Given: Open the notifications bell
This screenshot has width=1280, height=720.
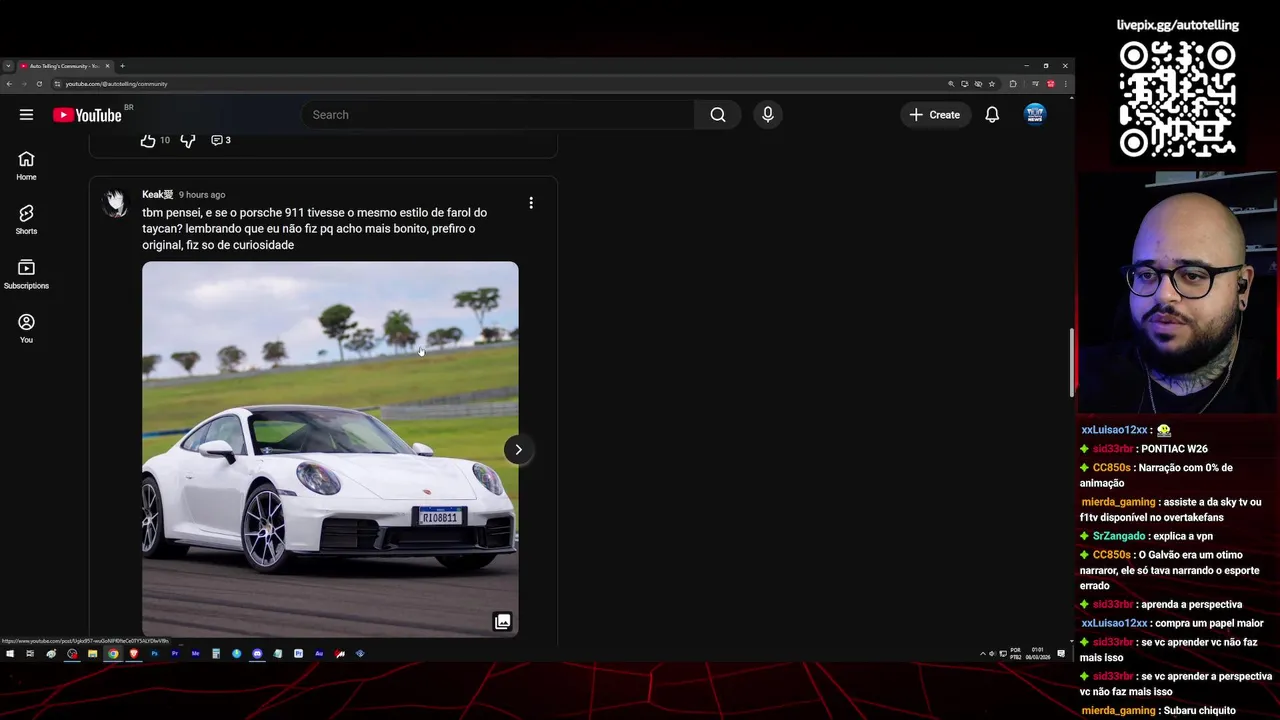Looking at the screenshot, I should point(992,115).
